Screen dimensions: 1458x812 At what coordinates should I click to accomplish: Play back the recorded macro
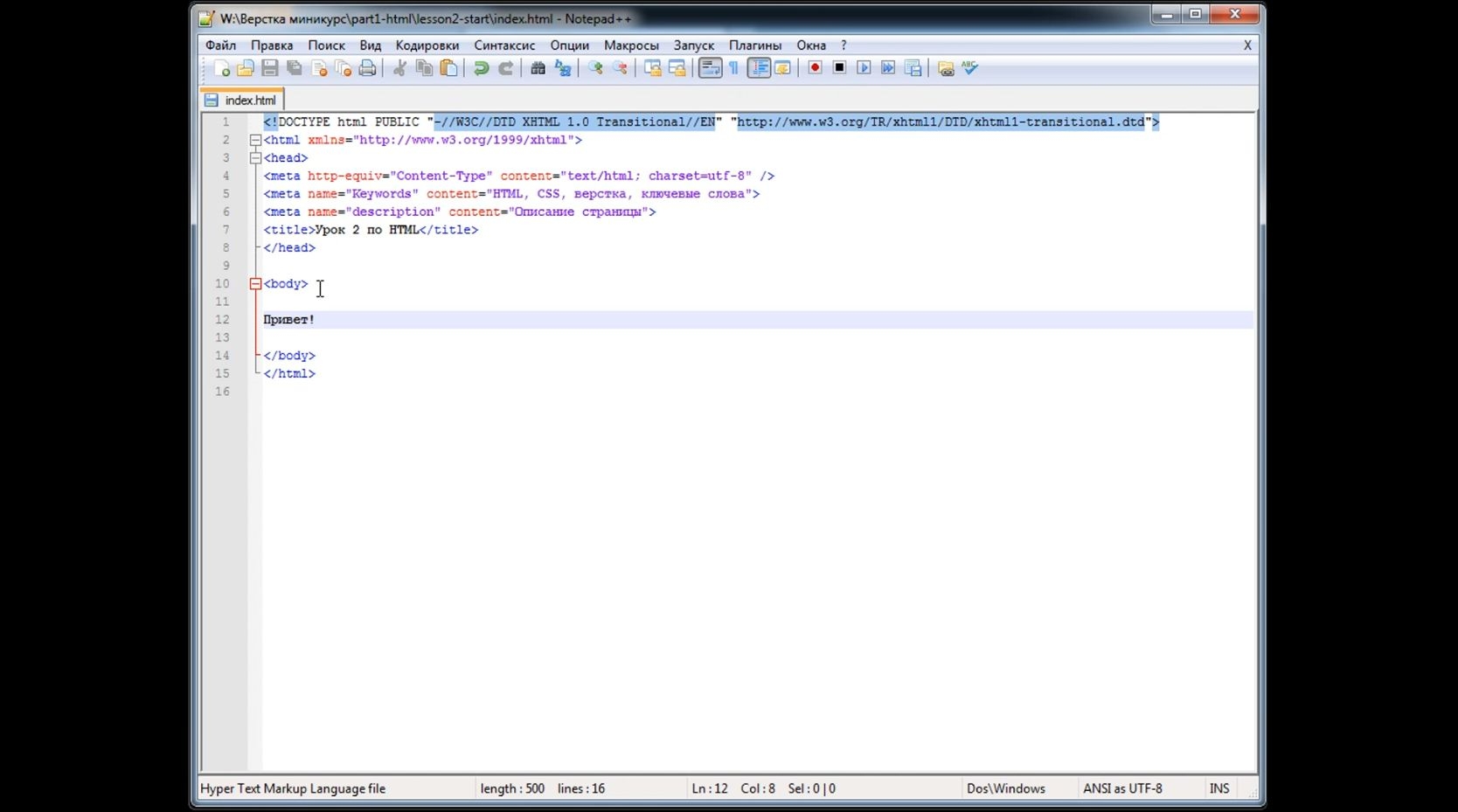point(864,68)
